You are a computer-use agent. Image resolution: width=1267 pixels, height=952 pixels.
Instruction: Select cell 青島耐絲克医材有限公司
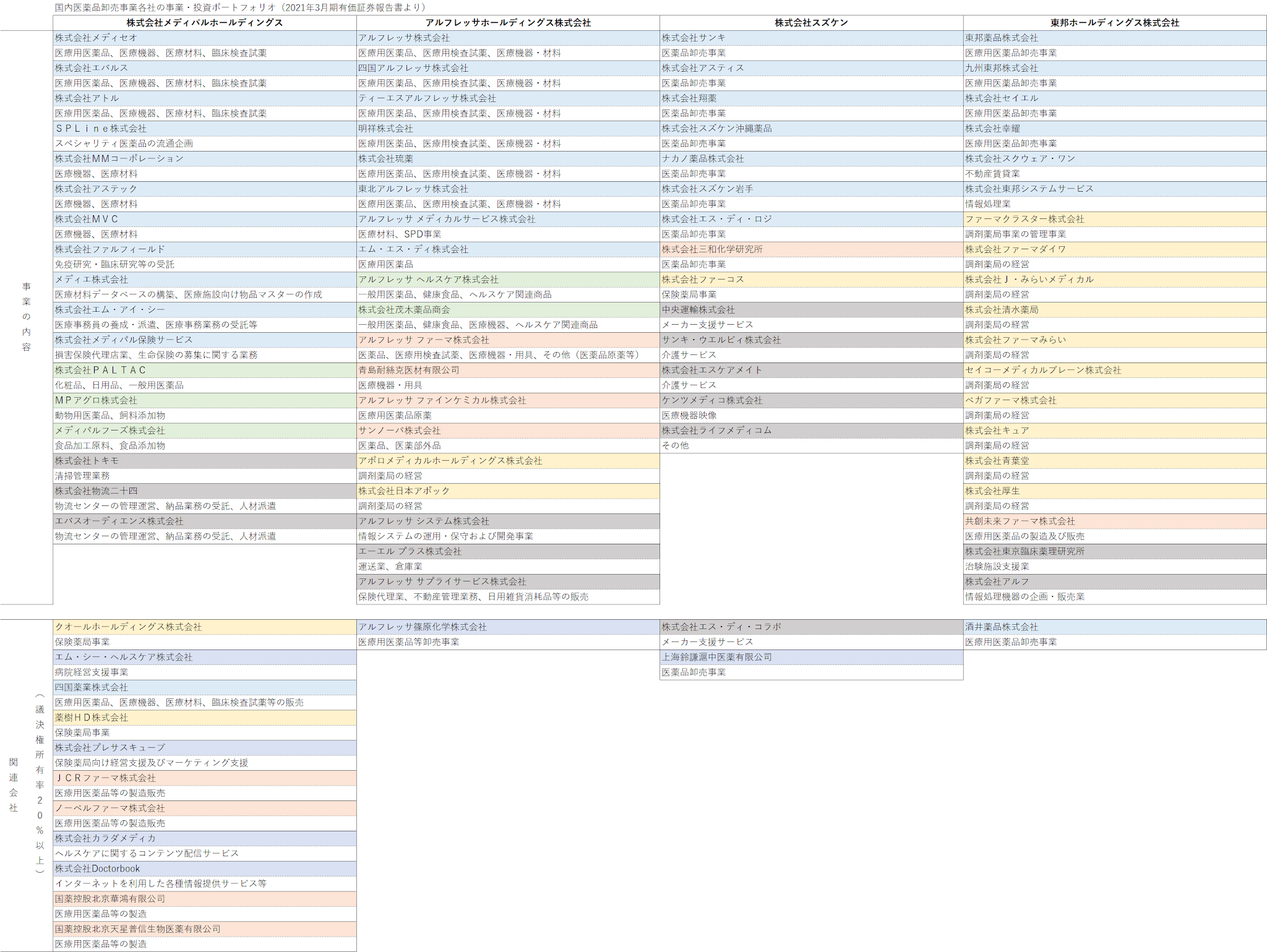point(508,371)
